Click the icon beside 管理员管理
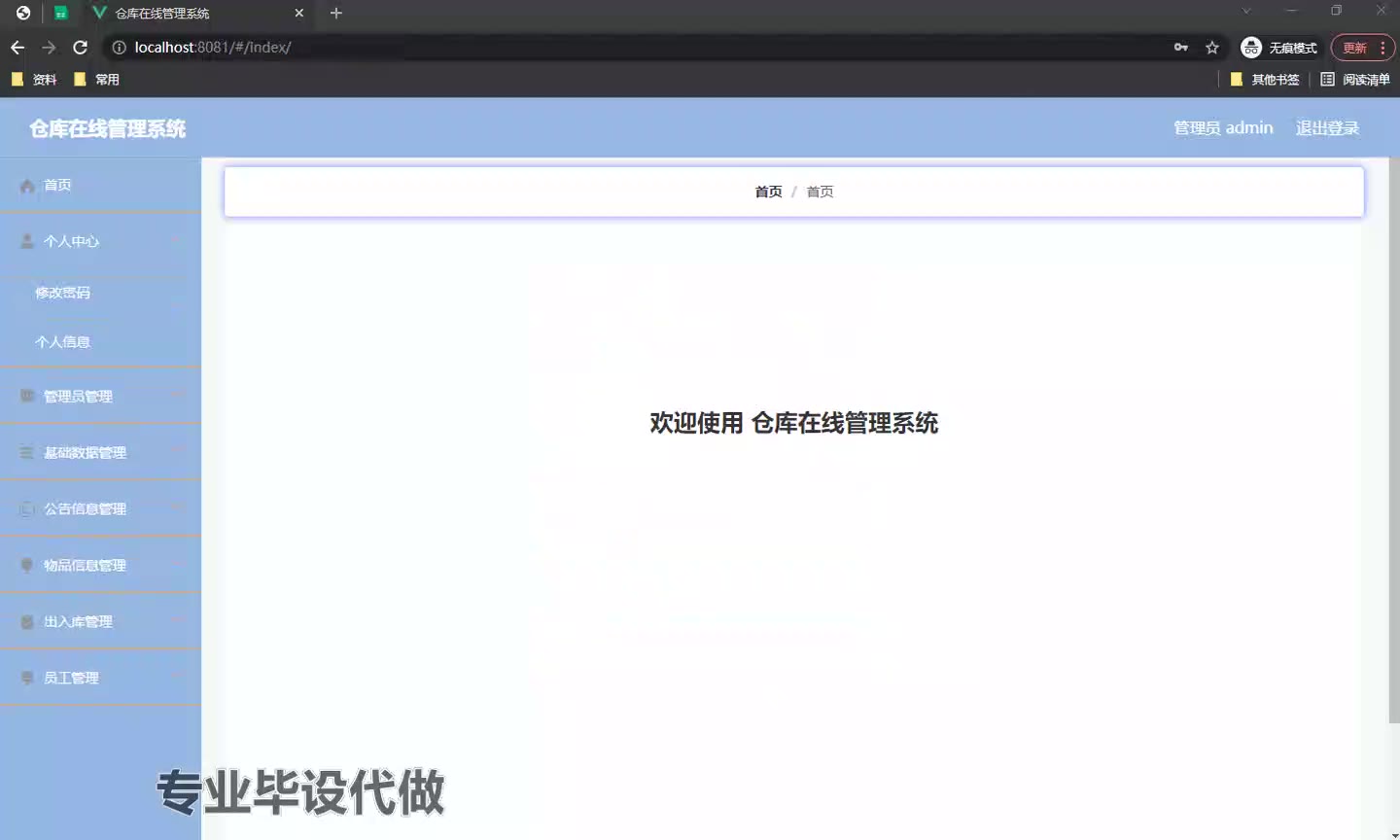The image size is (1400, 840). tap(27, 396)
